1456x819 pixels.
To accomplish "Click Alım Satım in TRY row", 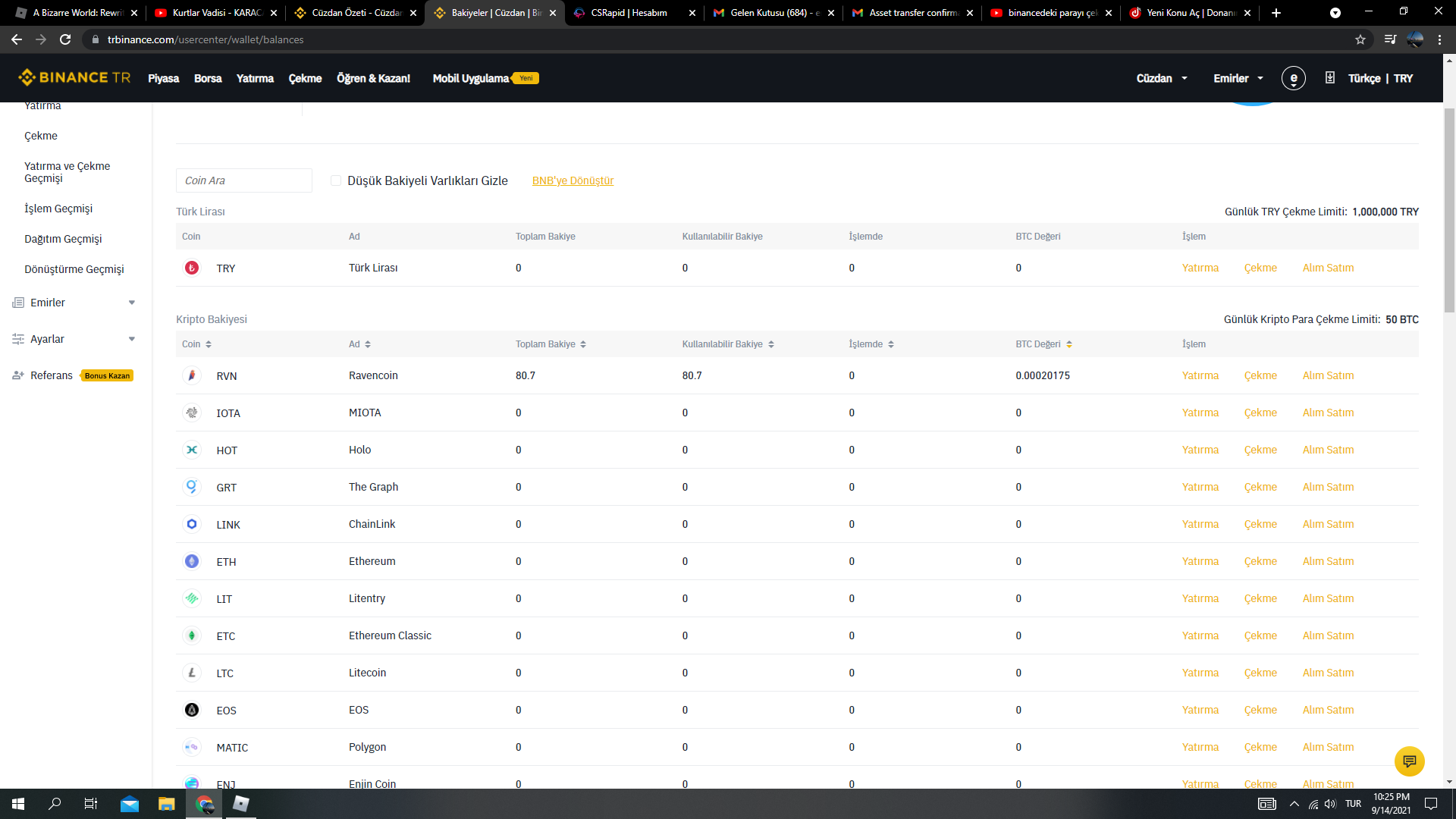I will (x=1328, y=268).
